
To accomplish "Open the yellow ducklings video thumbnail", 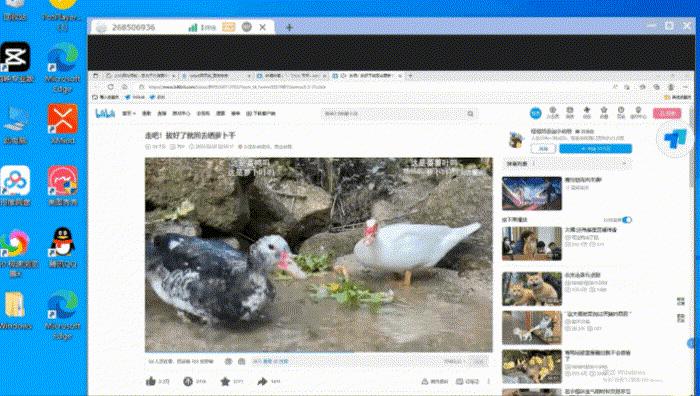I will click(532, 367).
